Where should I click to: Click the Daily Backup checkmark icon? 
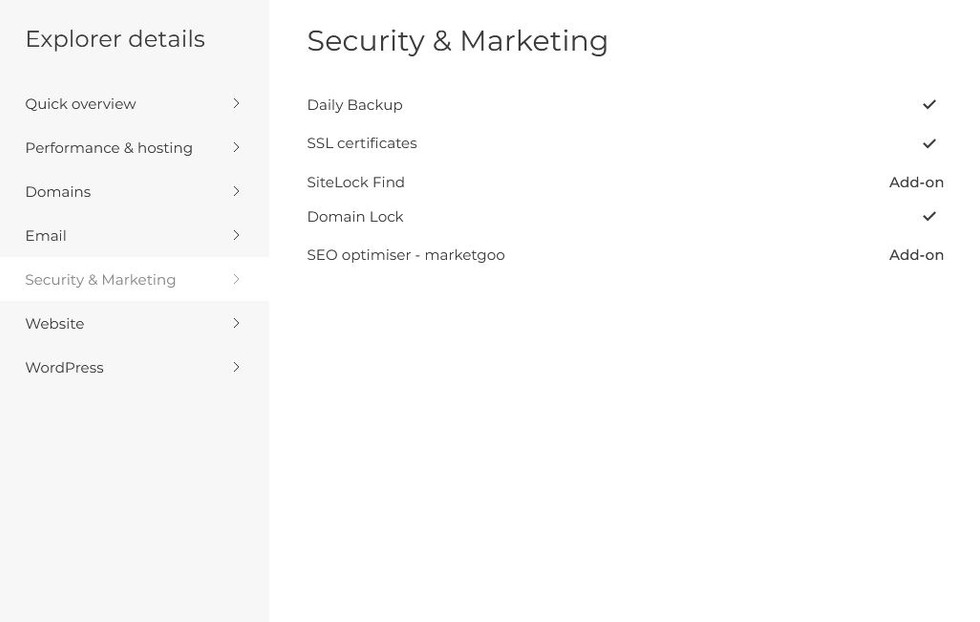(x=929, y=105)
